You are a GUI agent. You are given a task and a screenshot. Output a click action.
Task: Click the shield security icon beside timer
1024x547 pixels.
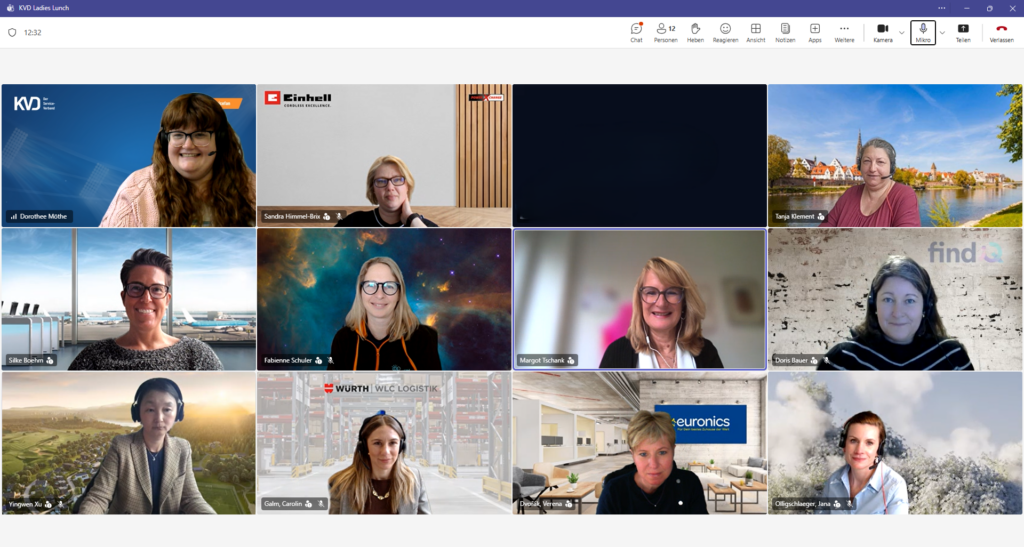[12, 32]
